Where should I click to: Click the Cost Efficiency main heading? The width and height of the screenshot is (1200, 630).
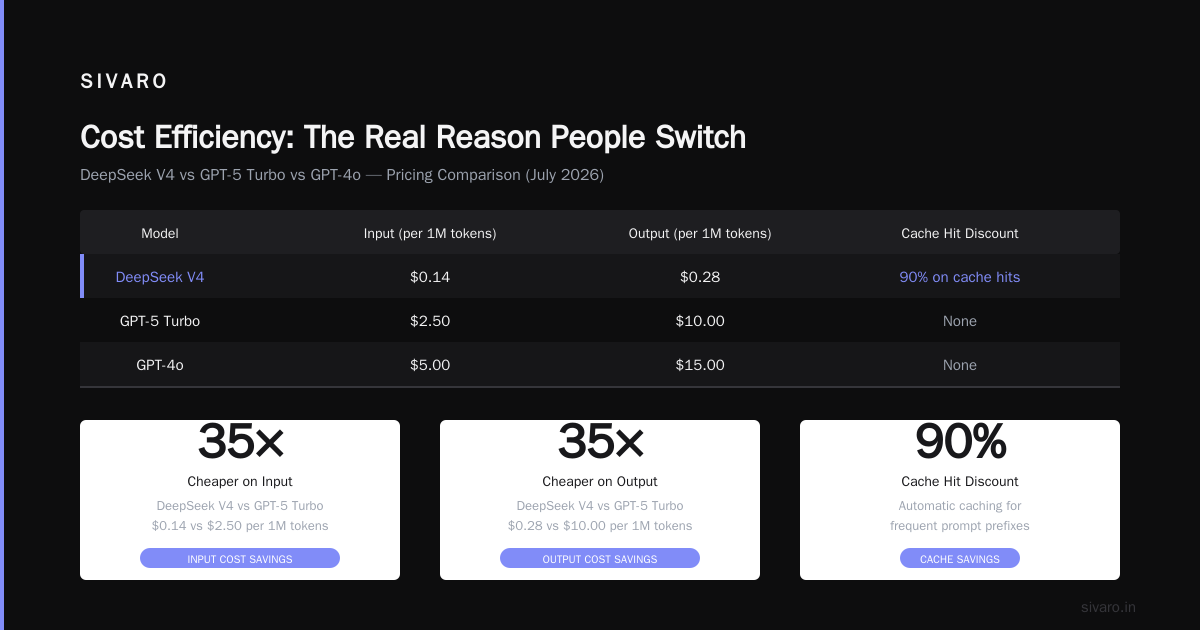coord(413,137)
